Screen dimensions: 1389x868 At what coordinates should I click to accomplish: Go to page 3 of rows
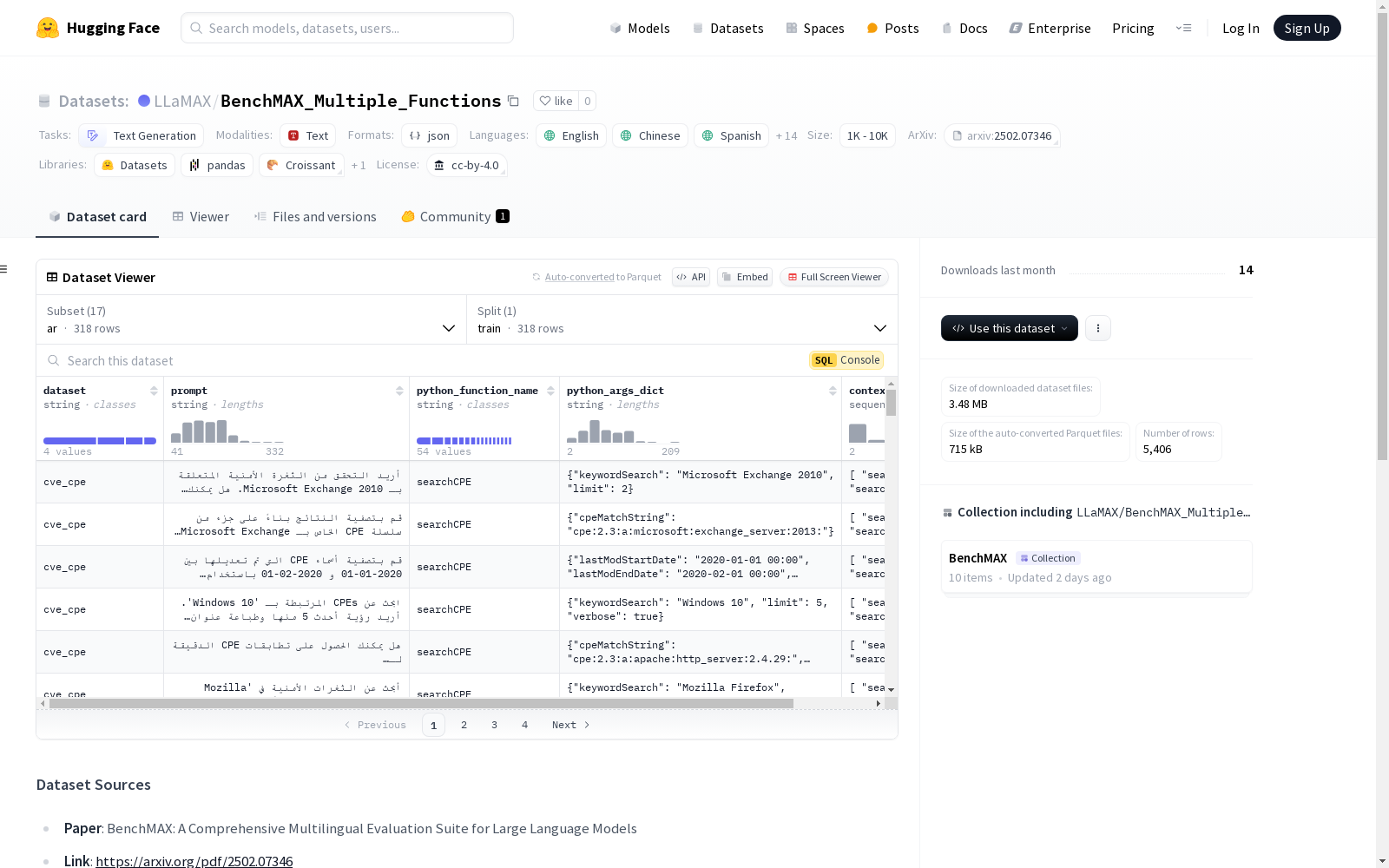[x=495, y=725]
